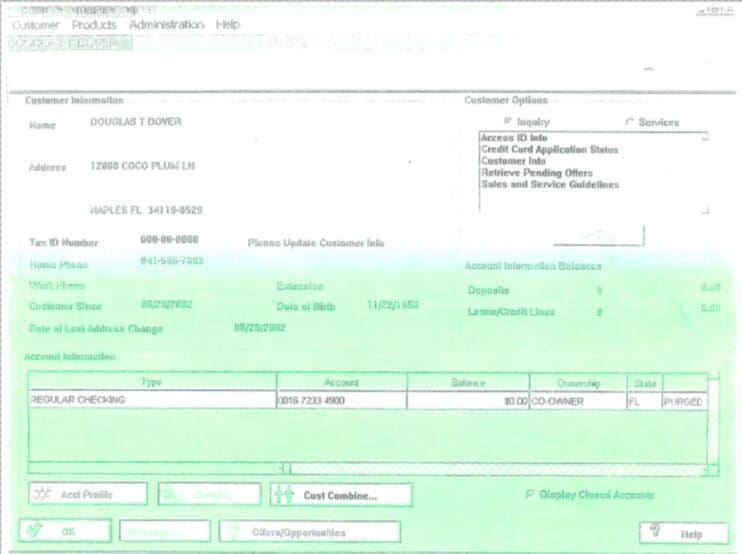Screen dimensions: 742x554
Task: Click the $0.00 balance cell
Action: (468, 401)
